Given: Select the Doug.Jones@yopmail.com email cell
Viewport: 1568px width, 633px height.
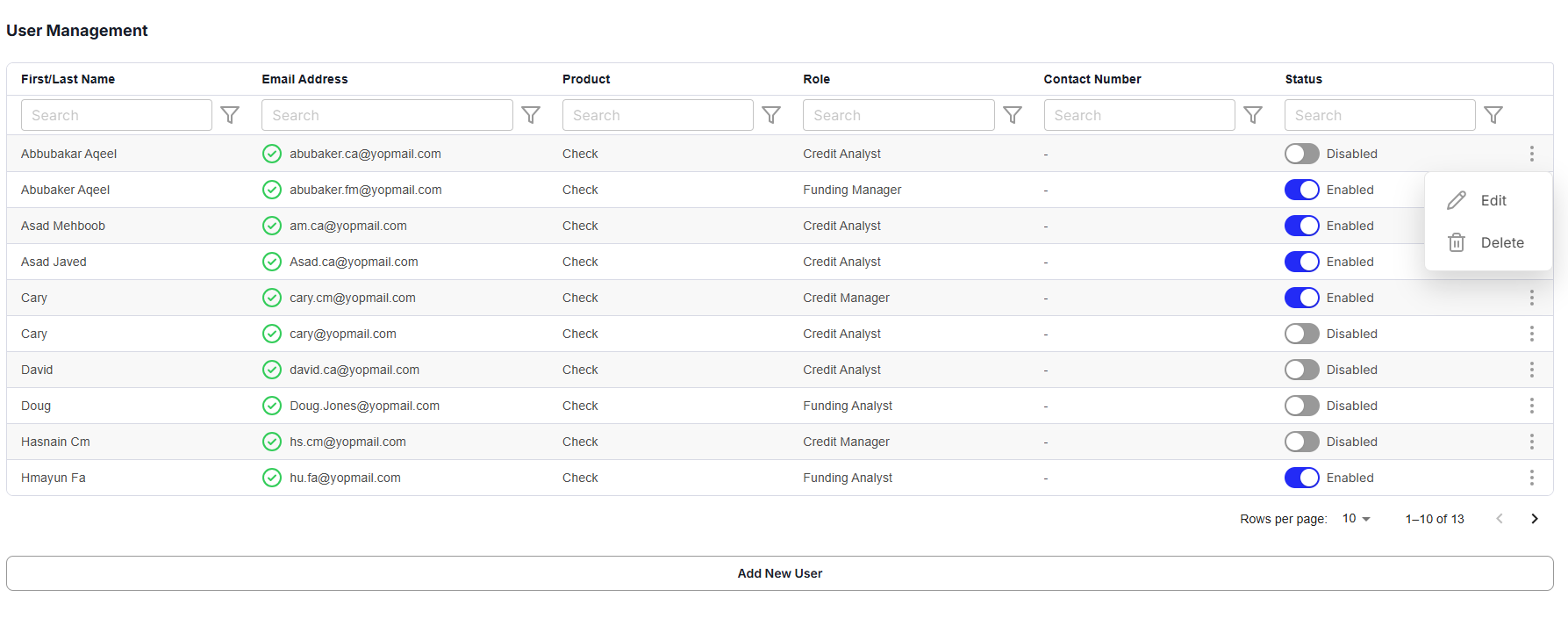Looking at the screenshot, I should coord(364,406).
